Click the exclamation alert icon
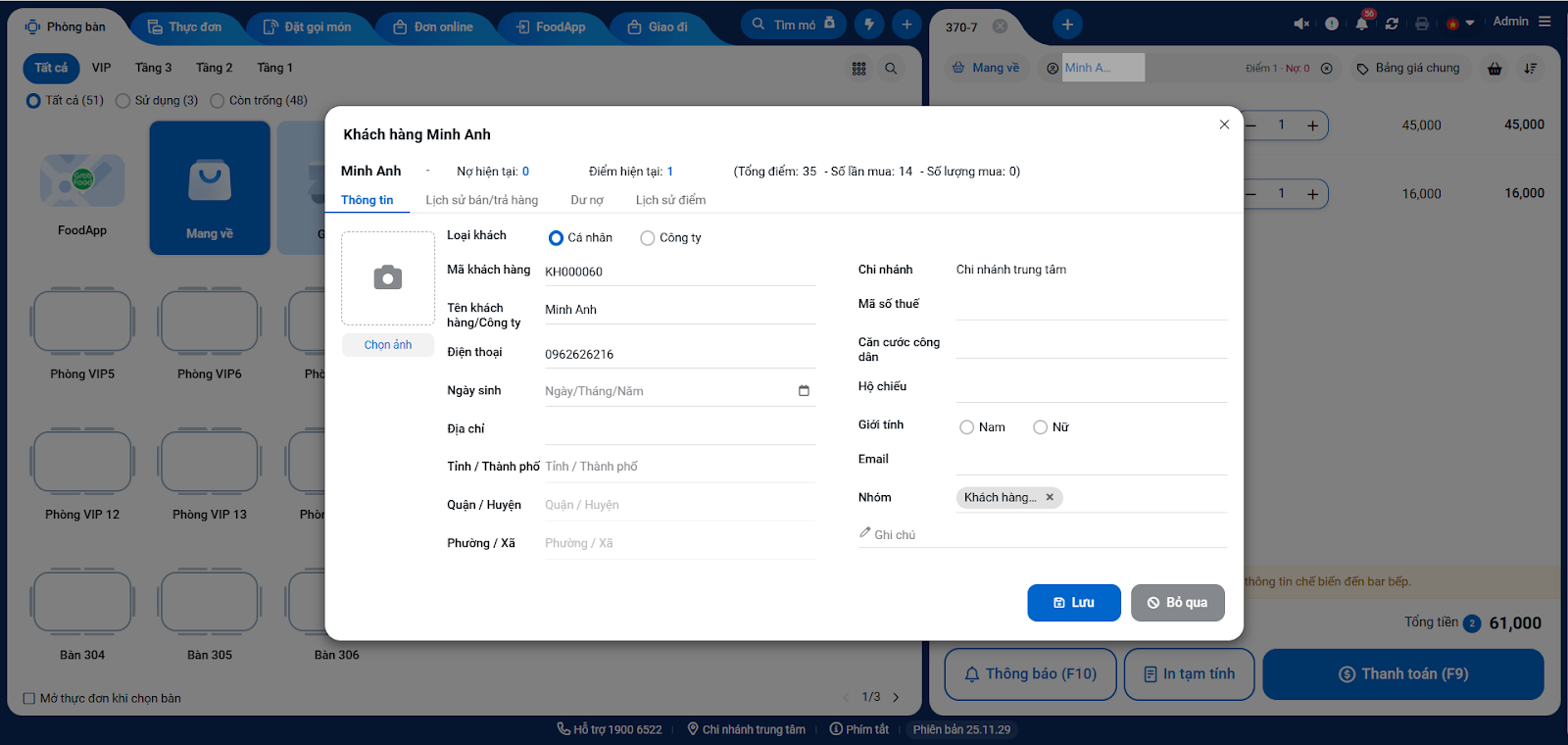This screenshot has width=1568, height=745. click(1332, 24)
